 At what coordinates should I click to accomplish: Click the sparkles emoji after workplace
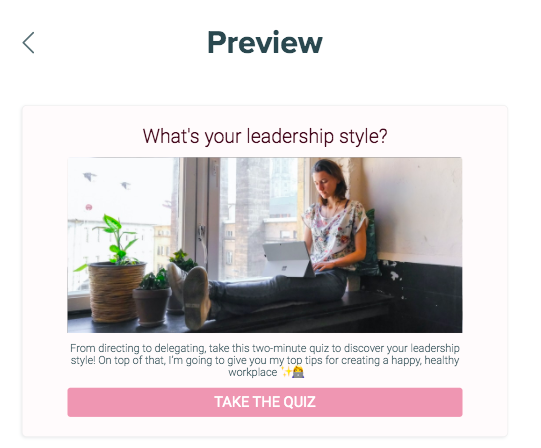tap(286, 372)
